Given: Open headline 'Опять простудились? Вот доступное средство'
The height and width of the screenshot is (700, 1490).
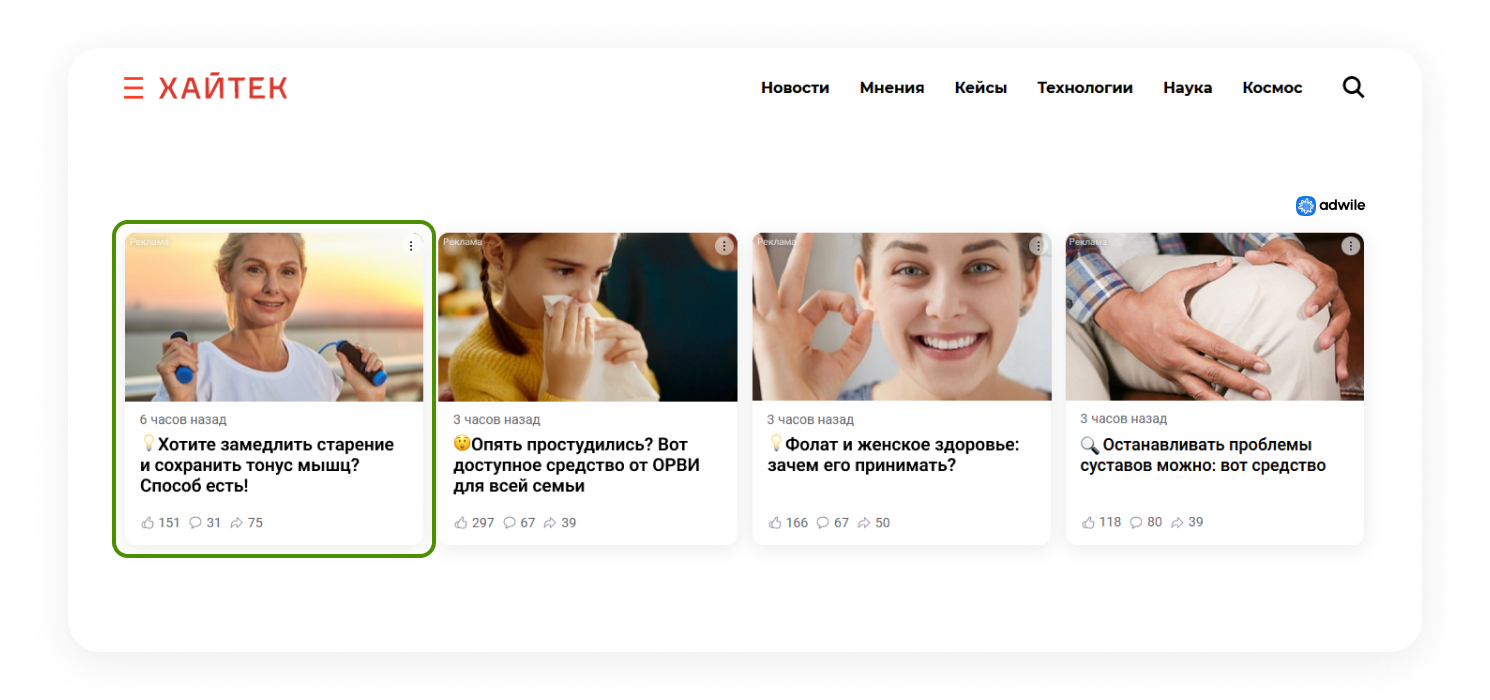Looking at the screenshot, I should [x=578, y=465].
